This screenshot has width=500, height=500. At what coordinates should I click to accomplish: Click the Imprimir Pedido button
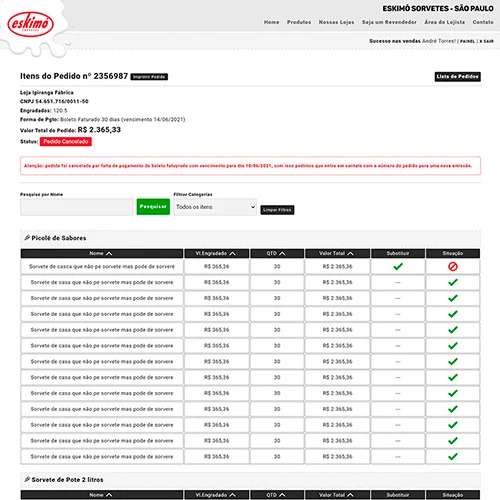(x=149, y=77)
